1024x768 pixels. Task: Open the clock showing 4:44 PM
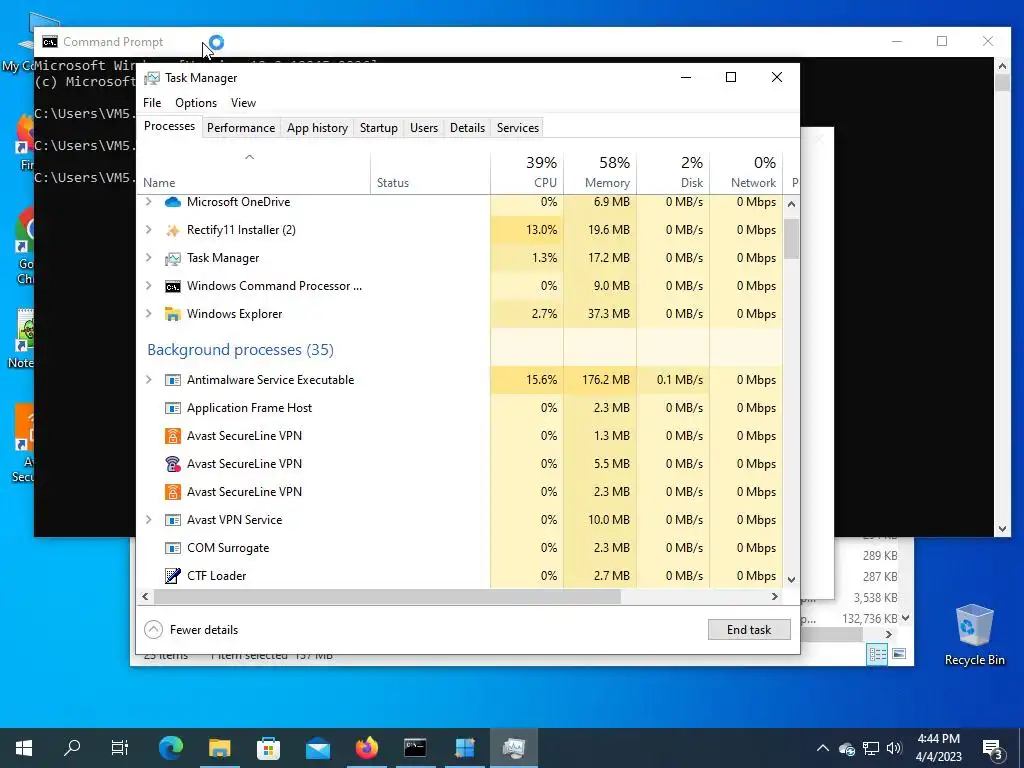coord(938,748)
